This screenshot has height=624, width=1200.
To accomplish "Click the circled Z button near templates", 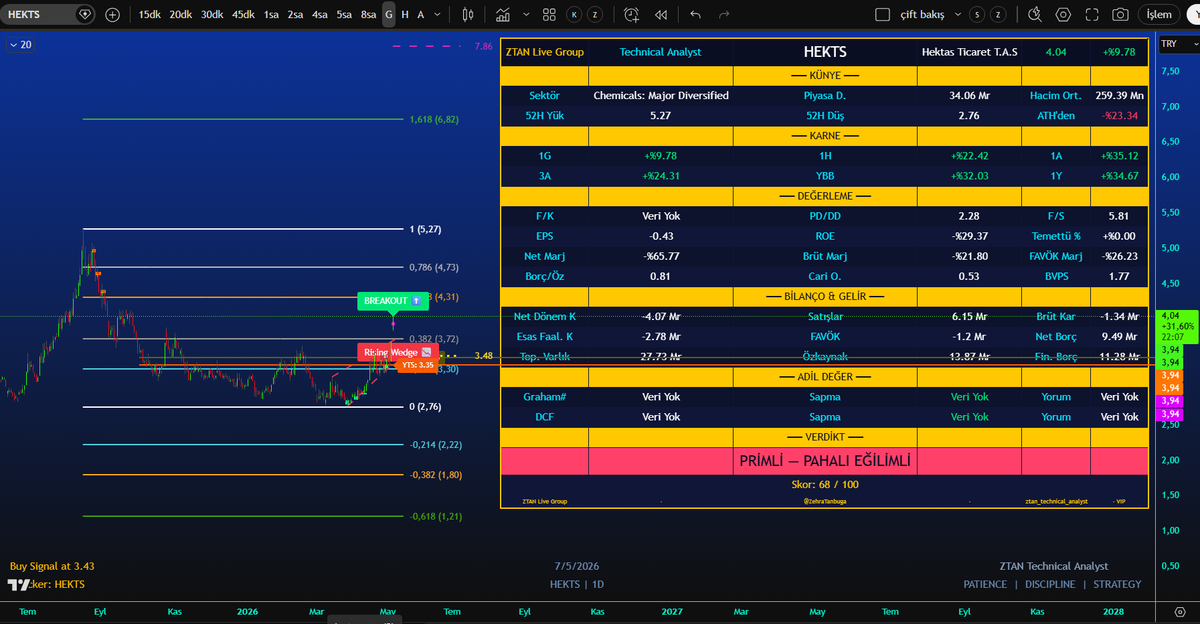I will tap(595, 15).
